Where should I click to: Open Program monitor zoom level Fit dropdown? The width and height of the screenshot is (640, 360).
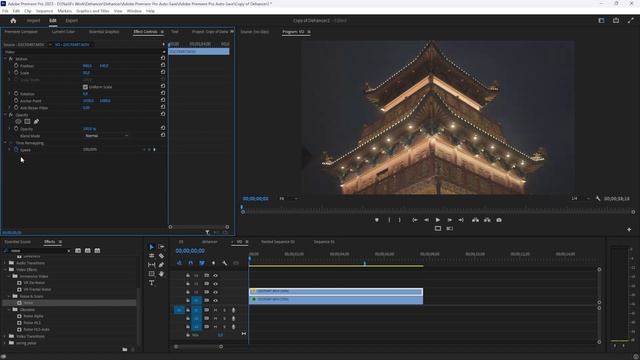point(289,199)
